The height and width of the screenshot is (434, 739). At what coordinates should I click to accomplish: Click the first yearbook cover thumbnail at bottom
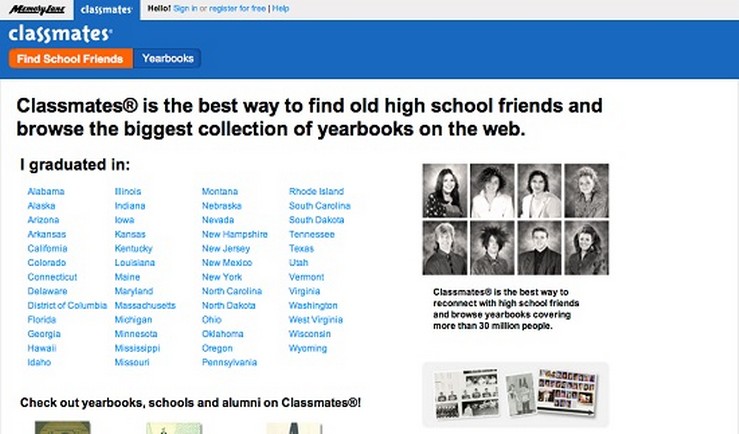click(62, 427)
